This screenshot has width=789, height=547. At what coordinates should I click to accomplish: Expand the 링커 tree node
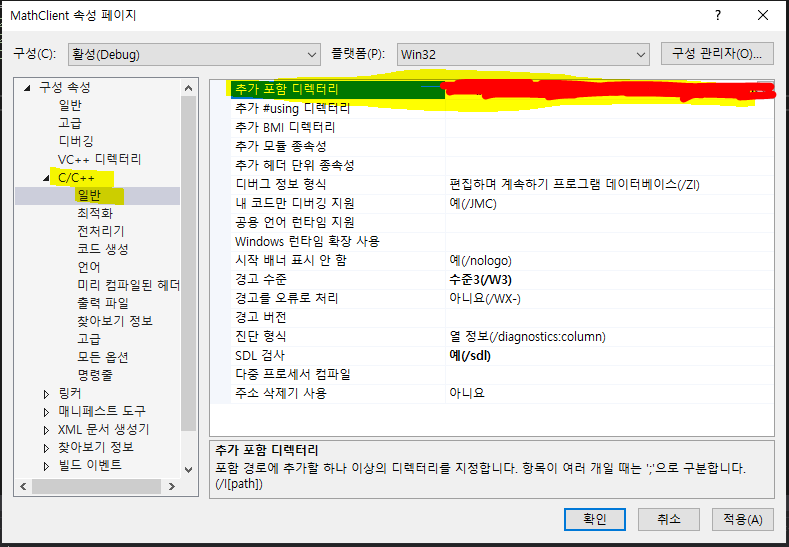(46, 394)
